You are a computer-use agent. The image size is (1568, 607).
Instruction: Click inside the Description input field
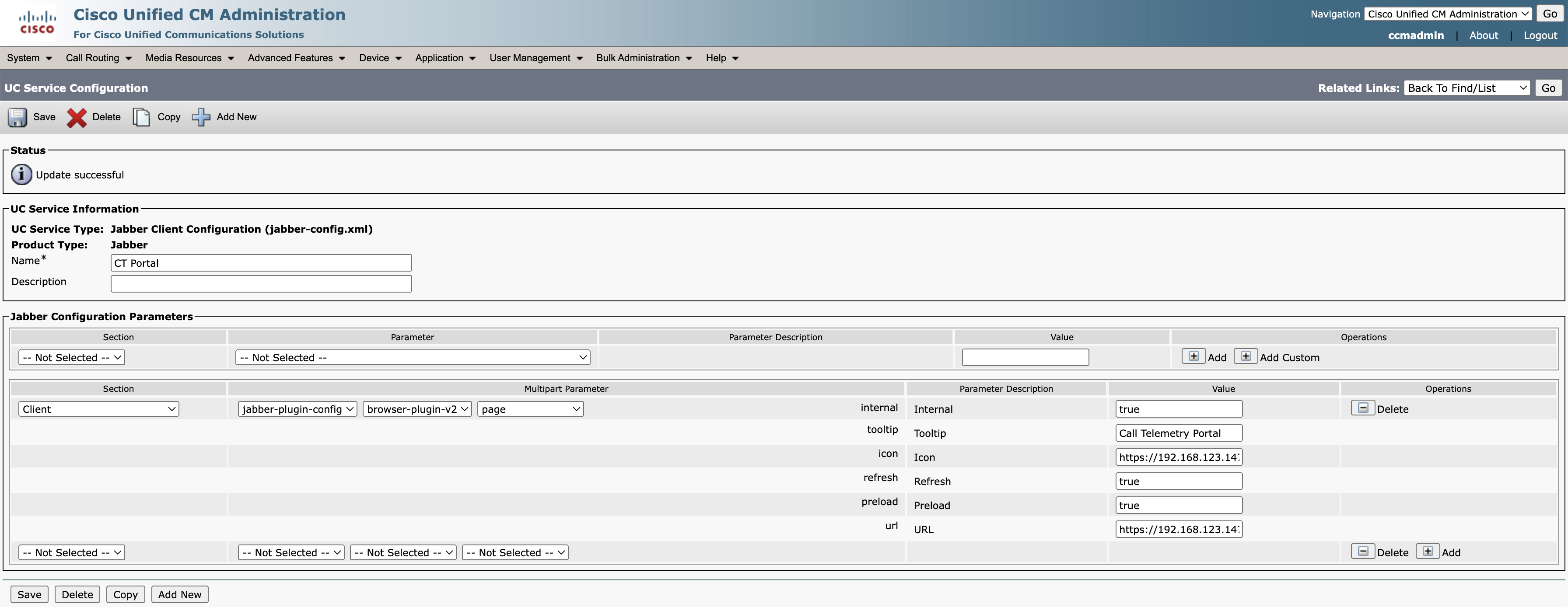coord(260,283)
